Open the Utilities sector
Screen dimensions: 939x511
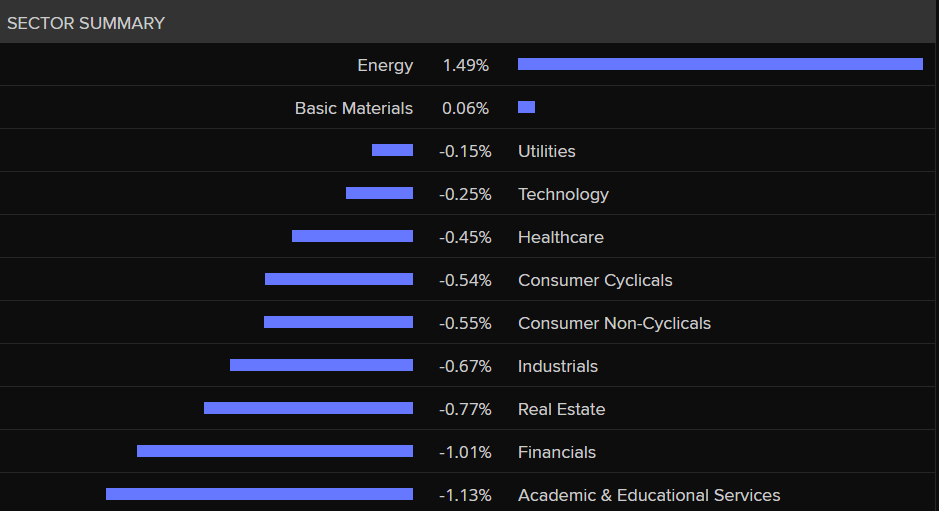coord(547,151)
